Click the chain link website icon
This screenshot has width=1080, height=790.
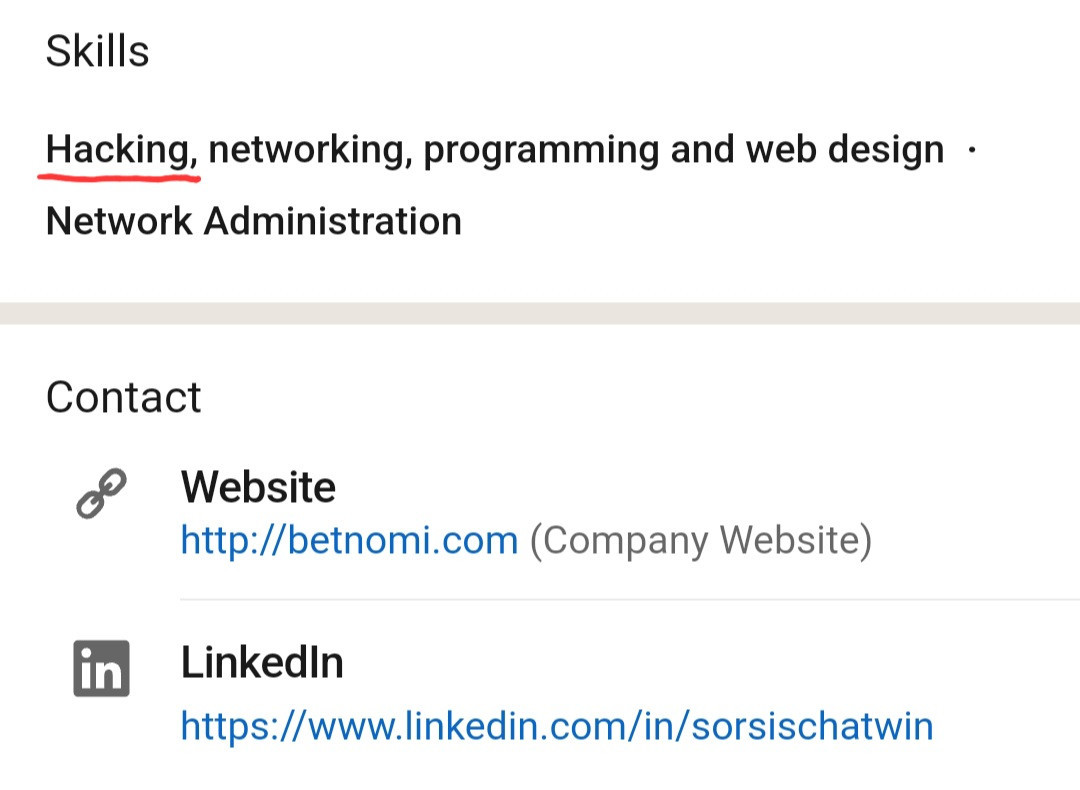[101, 493]
